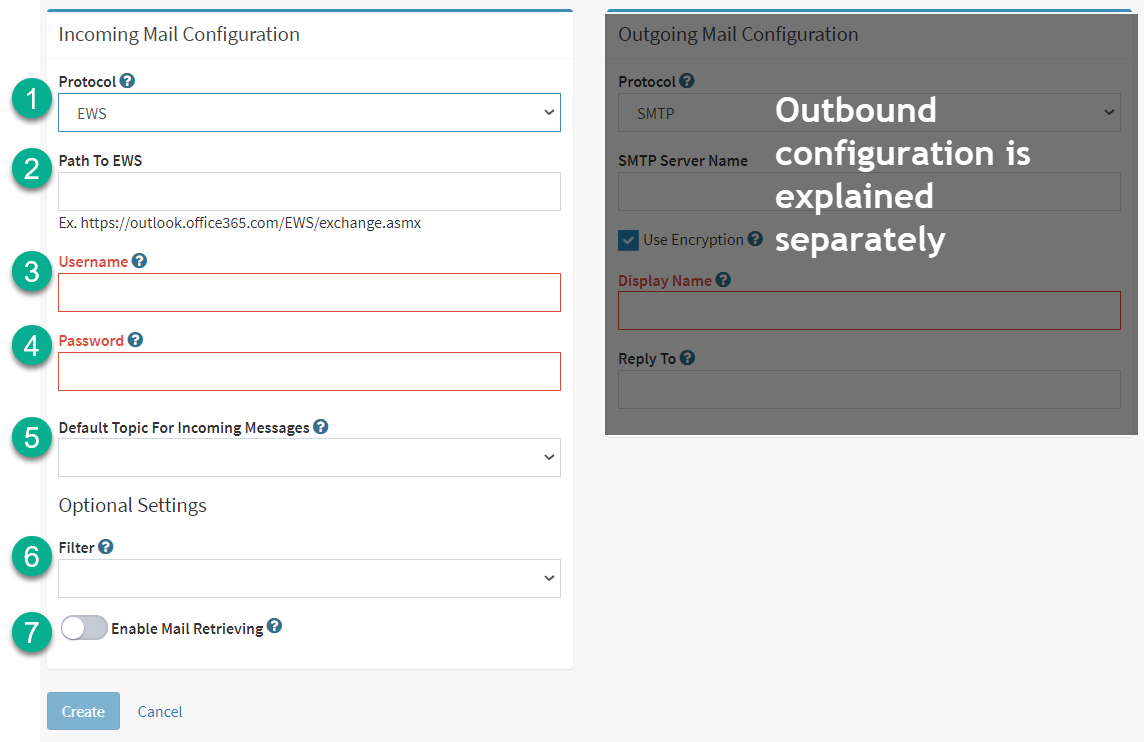Open help icon beside incoming Protocol label
This screenshot has width=1144, height=742.
click(127, 81)
